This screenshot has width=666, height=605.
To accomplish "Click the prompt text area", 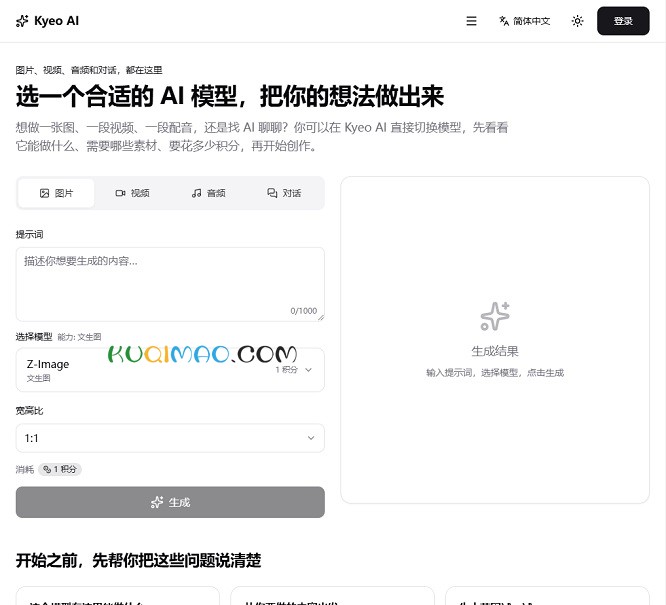I will pyautogui.click(x=170, y=284).
